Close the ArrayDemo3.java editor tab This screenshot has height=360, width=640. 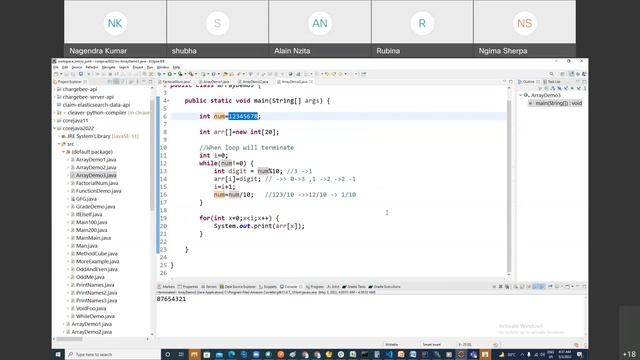coord(311,82)
